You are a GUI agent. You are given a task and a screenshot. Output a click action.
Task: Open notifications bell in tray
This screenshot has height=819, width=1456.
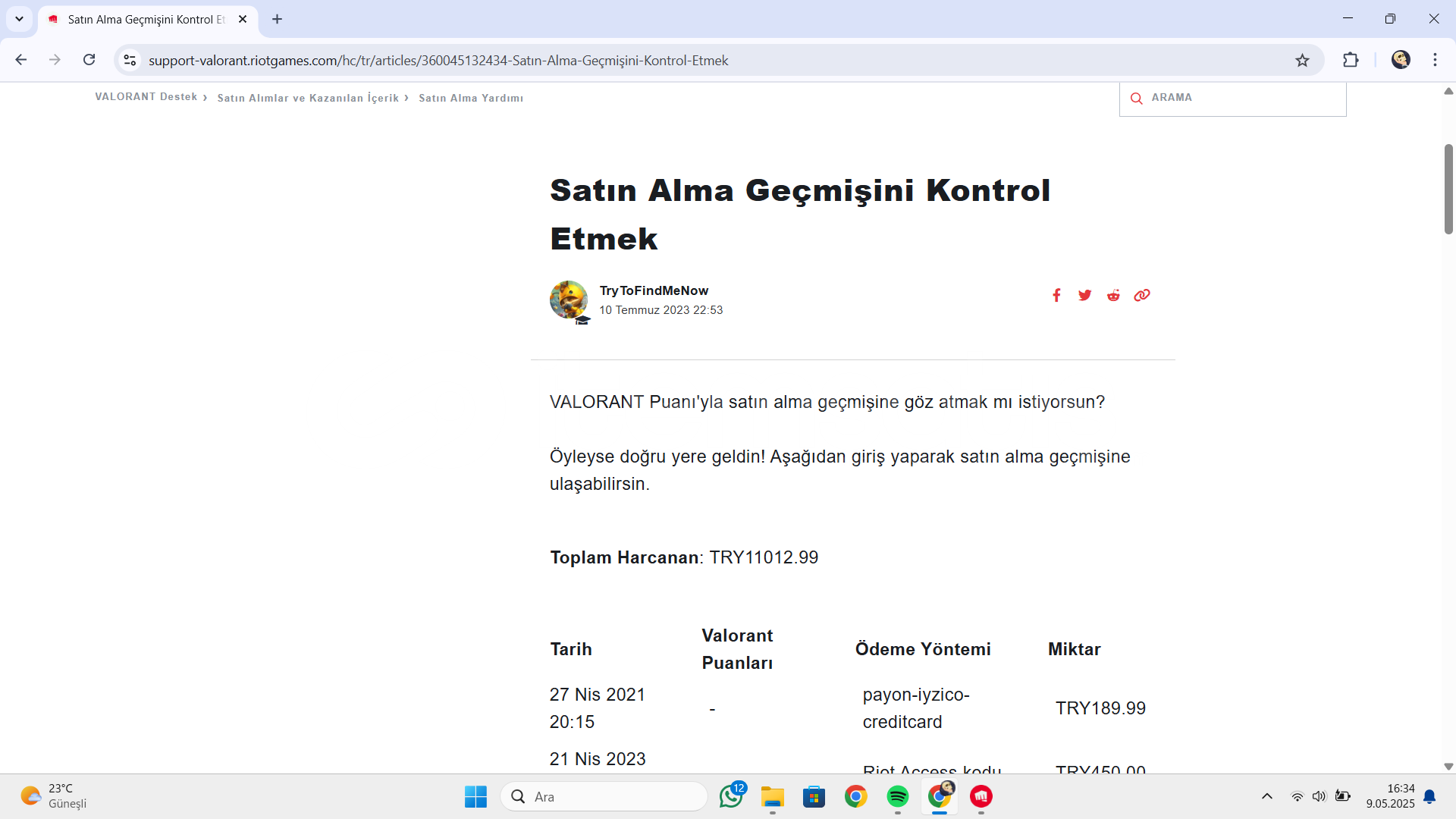click(1429, 796)
